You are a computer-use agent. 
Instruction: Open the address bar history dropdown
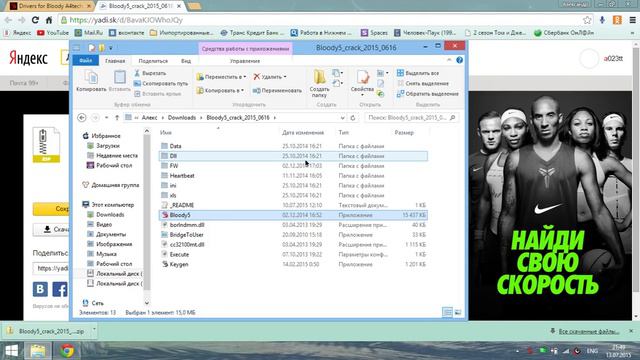pyautogui.click(x=342, y=118)
